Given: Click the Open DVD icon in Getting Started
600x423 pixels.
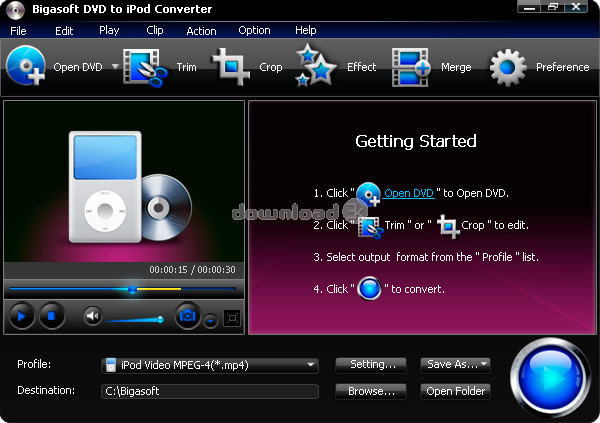Looking at the screenshot, I should tap(368, 194).
